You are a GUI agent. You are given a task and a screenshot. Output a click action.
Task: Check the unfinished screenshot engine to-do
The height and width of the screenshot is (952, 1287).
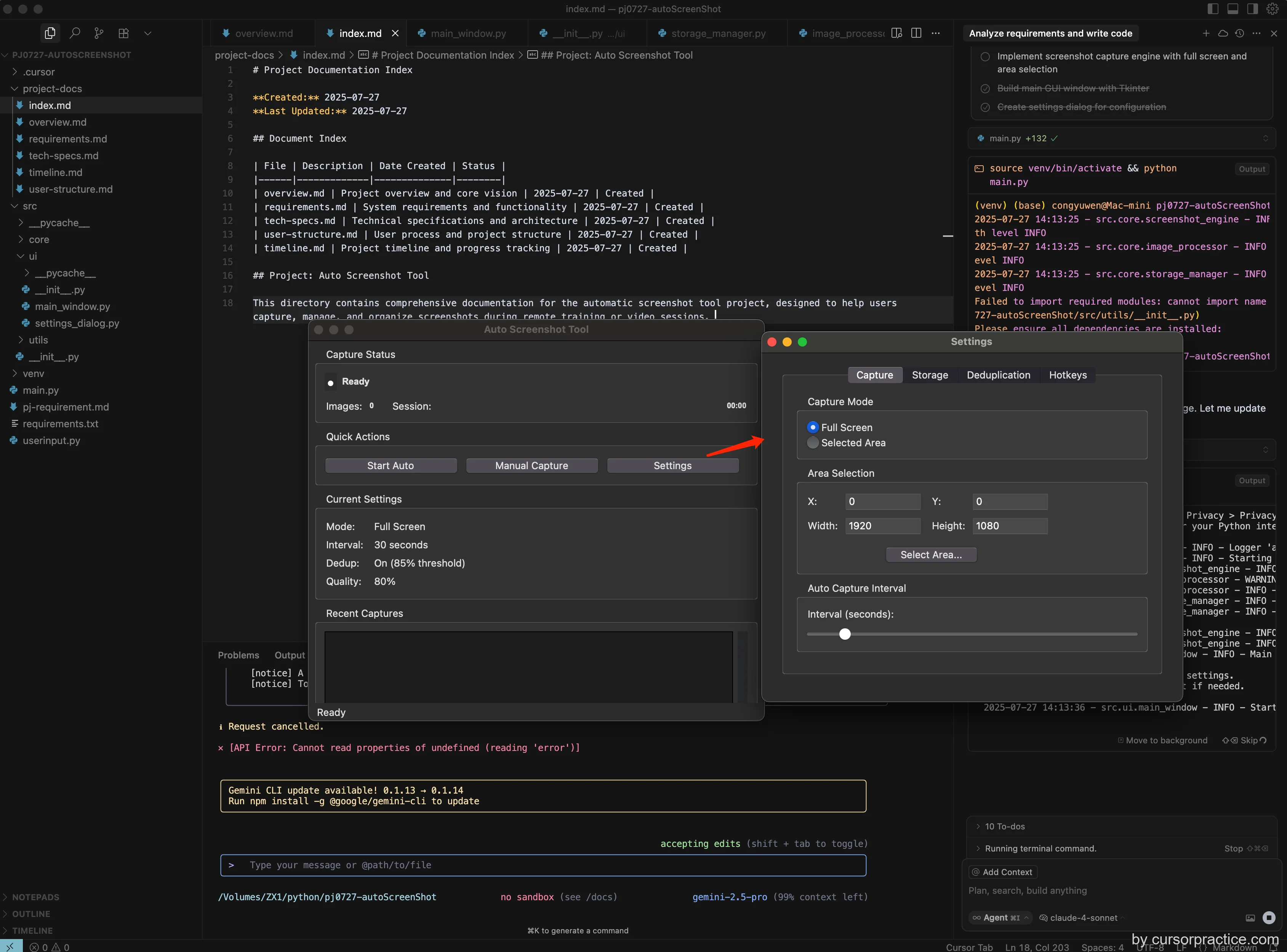coord(985,56)
